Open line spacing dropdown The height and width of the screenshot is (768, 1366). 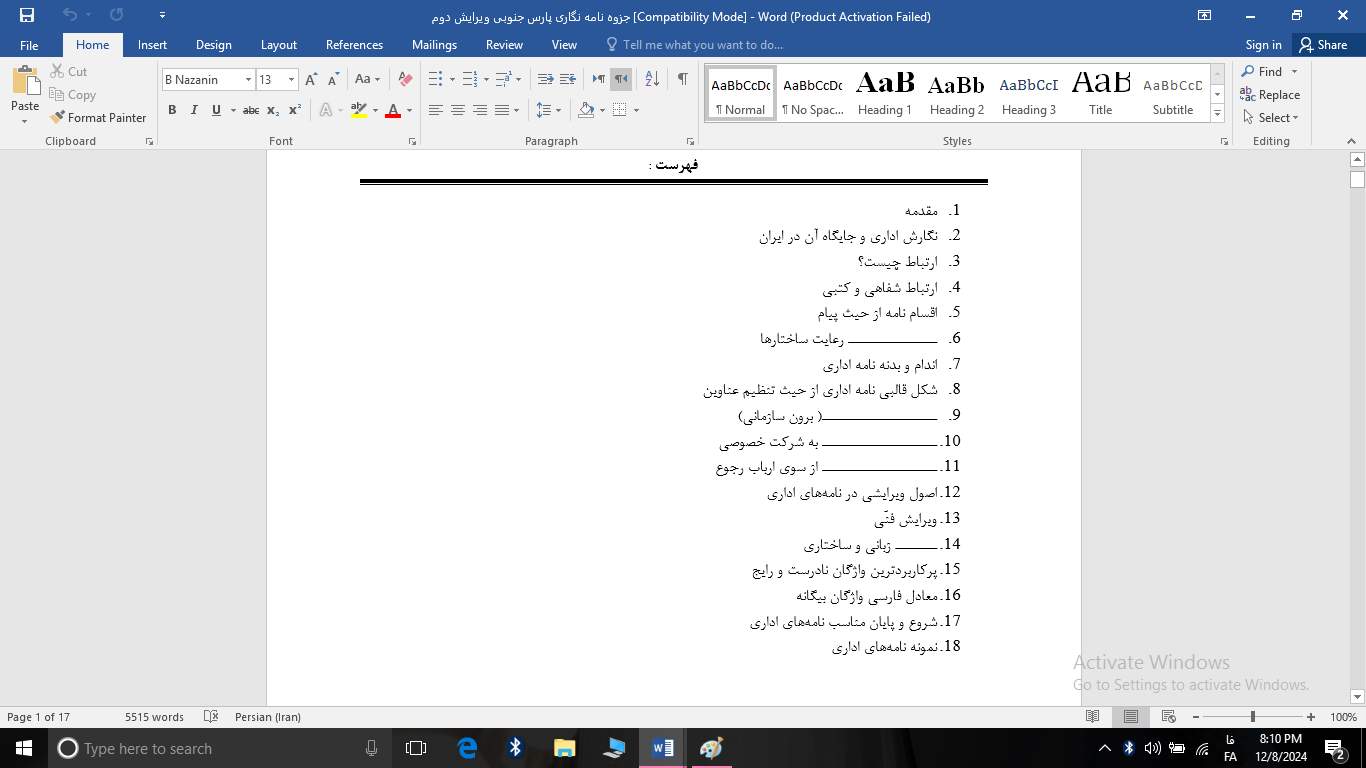pos(549,110)
